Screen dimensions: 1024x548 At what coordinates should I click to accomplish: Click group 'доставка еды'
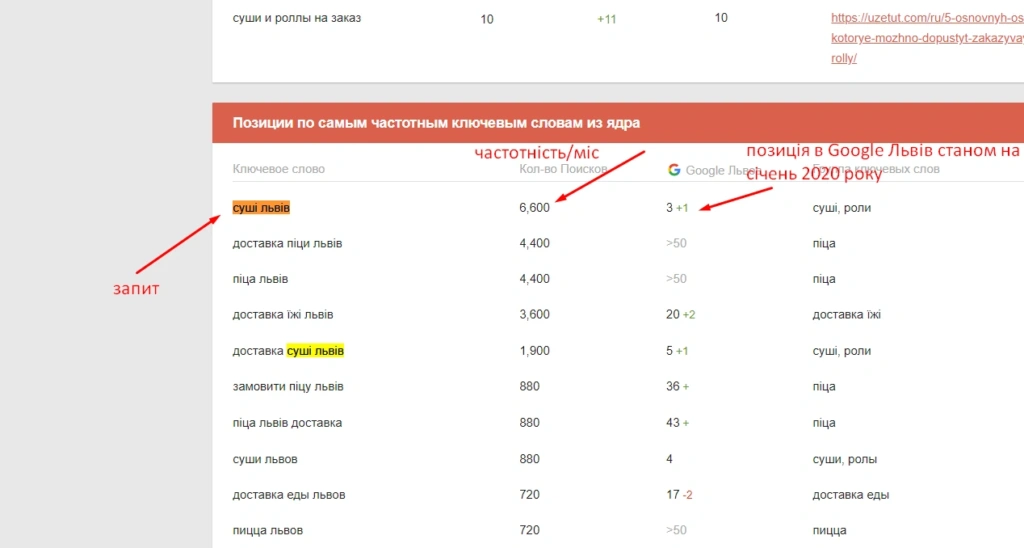[x=851, y=495]
